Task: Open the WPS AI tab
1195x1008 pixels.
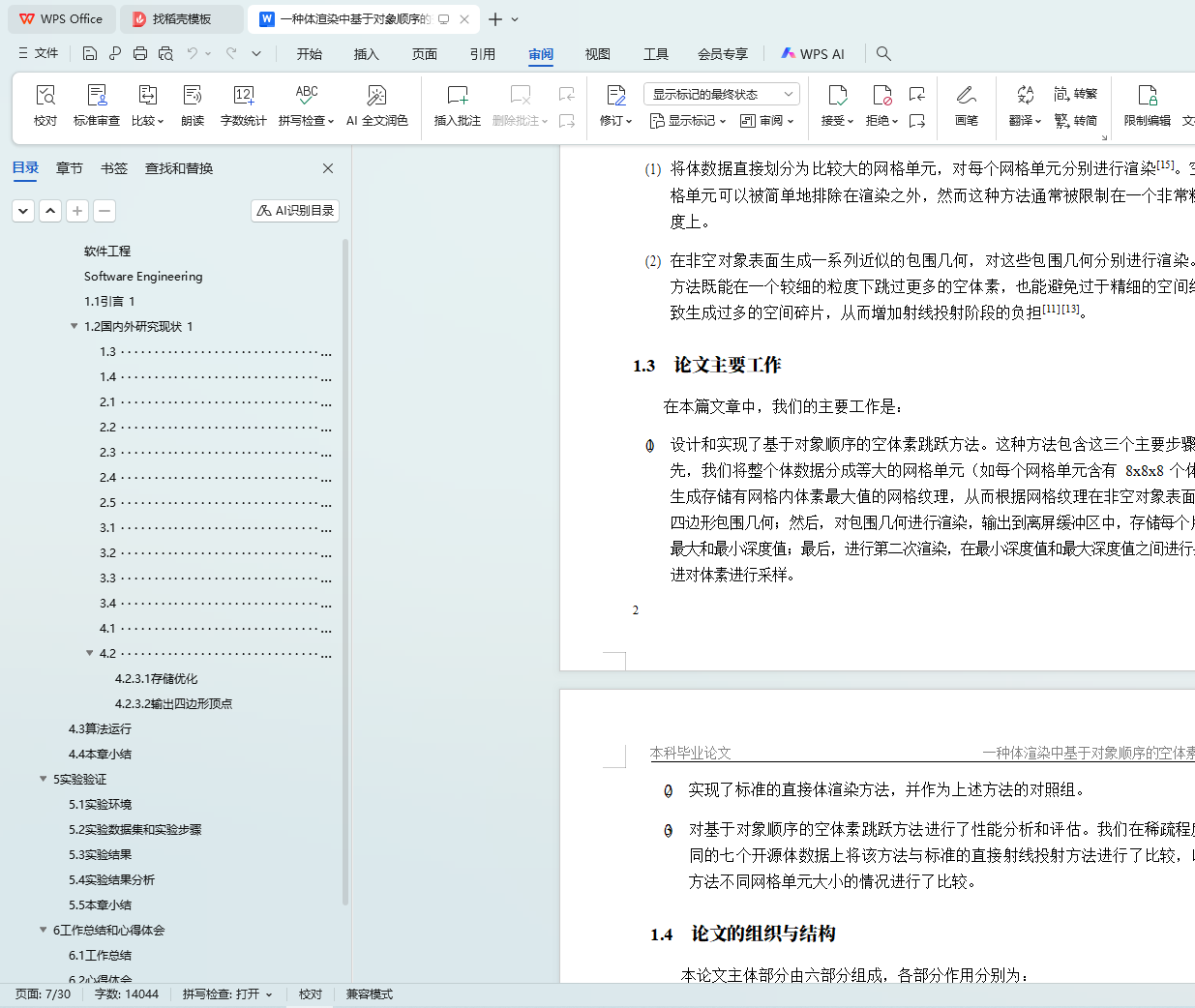Action: click(x=813, y=54)
